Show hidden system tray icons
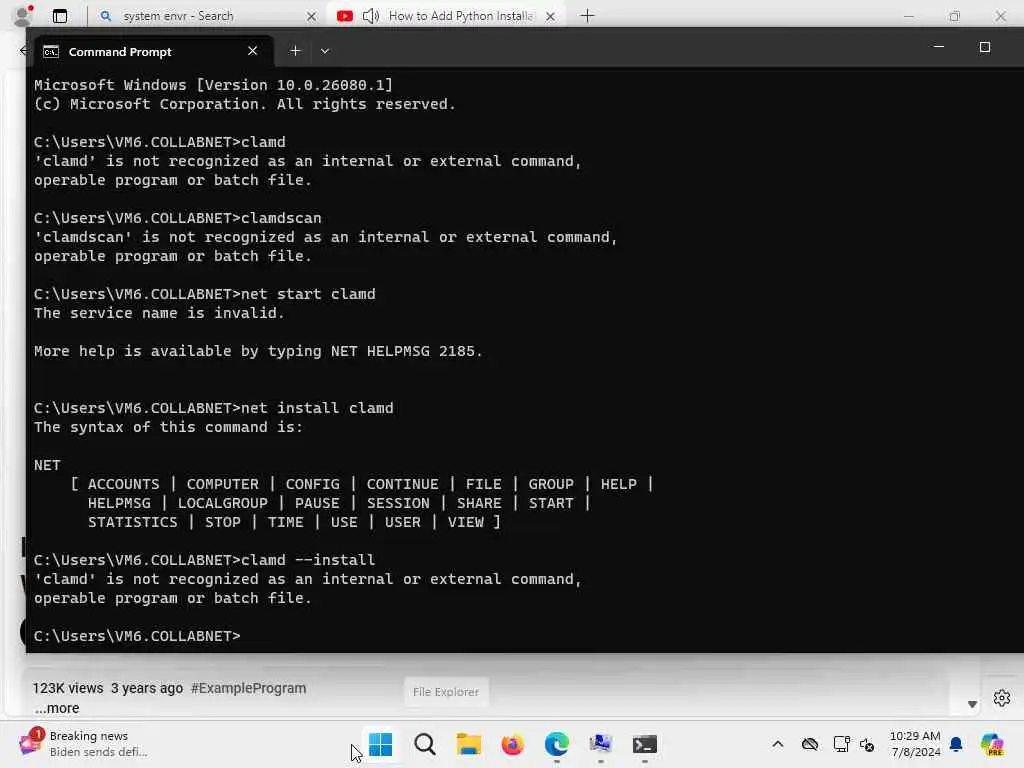The height and width of the screenshot is (768, 1024). tap(778, 744)
